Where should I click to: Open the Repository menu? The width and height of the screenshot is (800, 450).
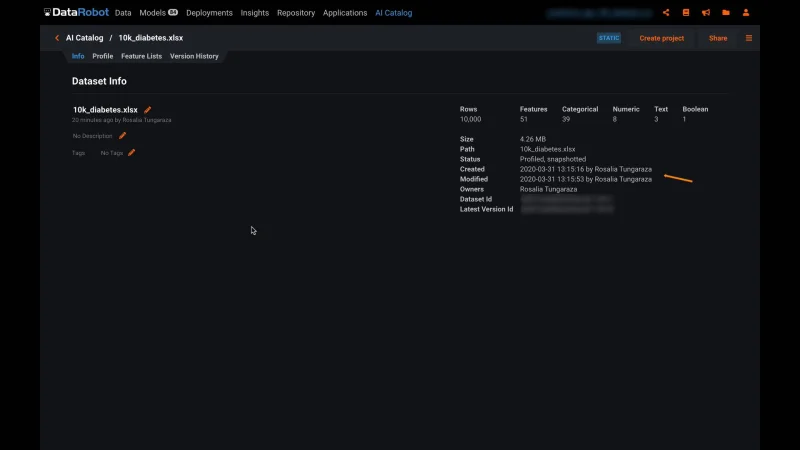coord(296,13)
